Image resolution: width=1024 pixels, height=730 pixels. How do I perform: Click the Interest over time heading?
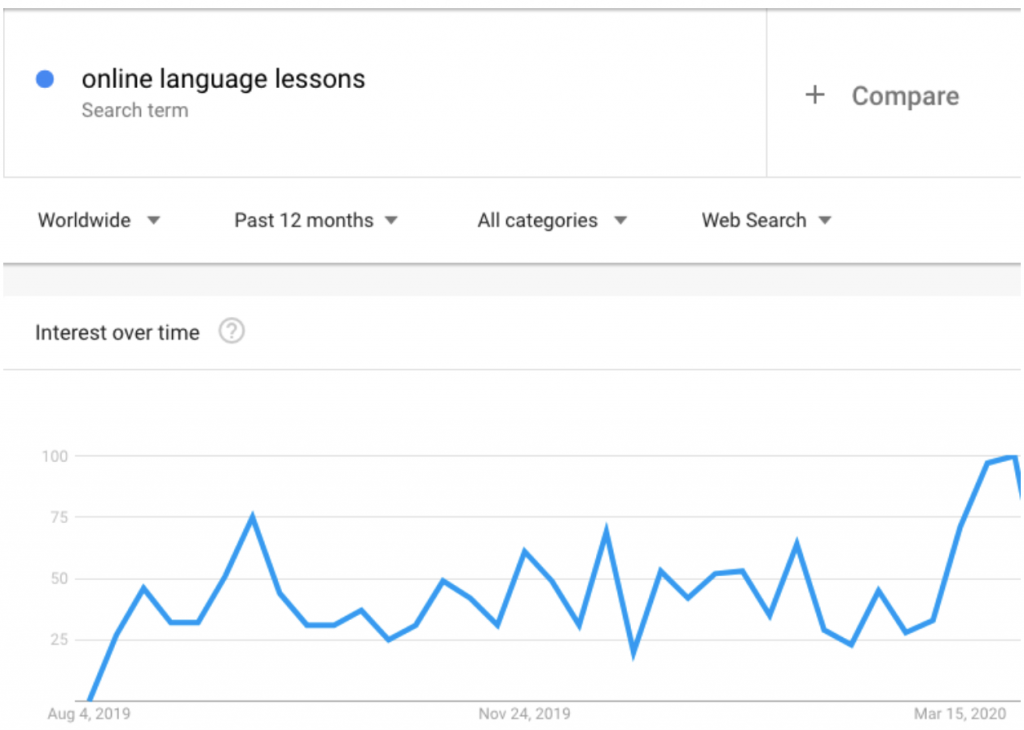click(117, 332)
